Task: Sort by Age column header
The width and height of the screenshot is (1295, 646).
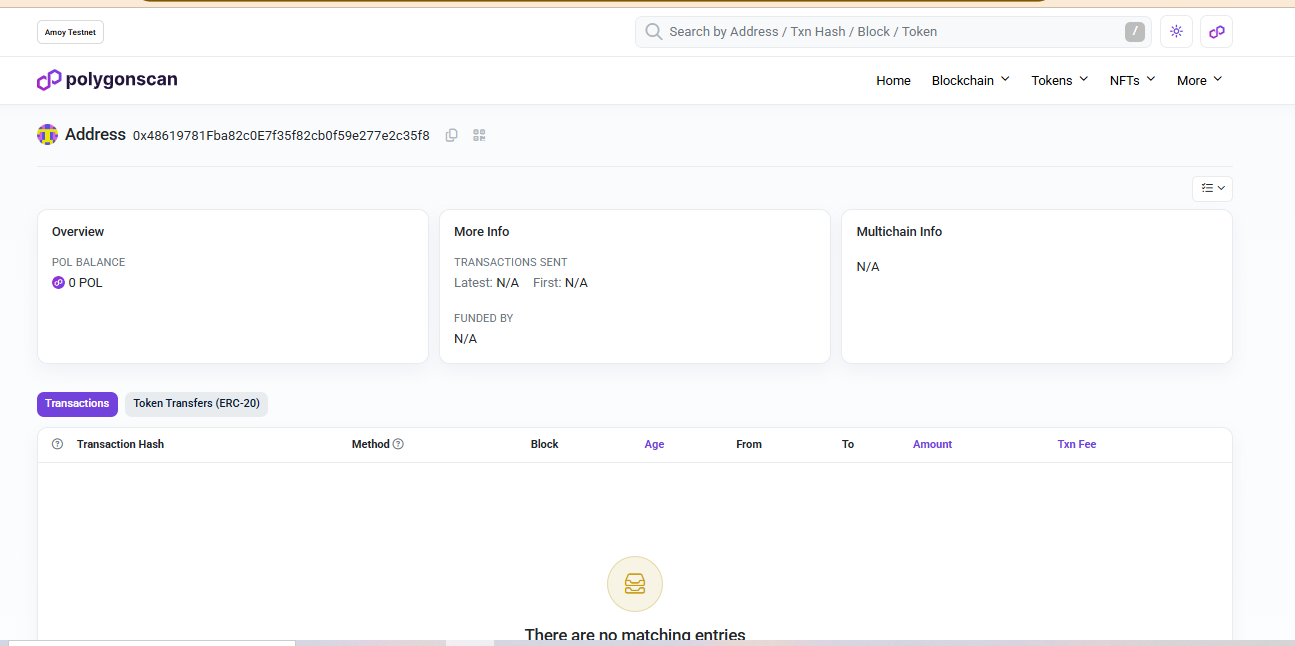Action: tap(654, 444)
